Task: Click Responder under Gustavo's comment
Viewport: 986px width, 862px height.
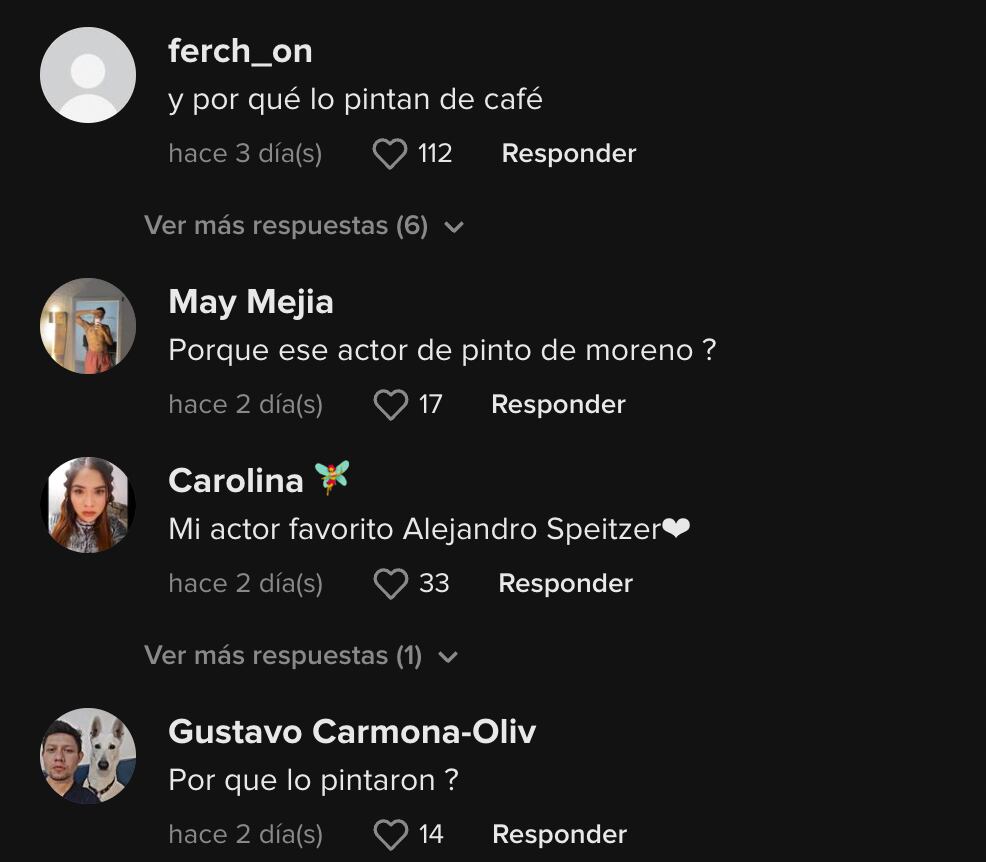Action: pos(558,834)
